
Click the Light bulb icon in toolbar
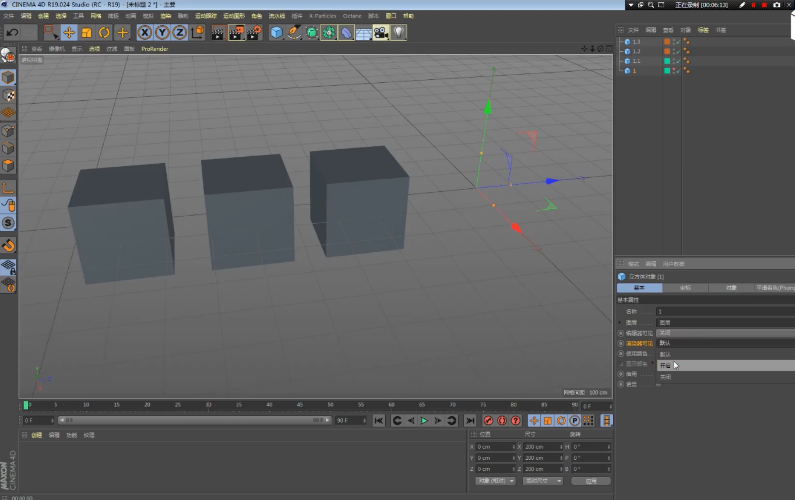(399, 32)
